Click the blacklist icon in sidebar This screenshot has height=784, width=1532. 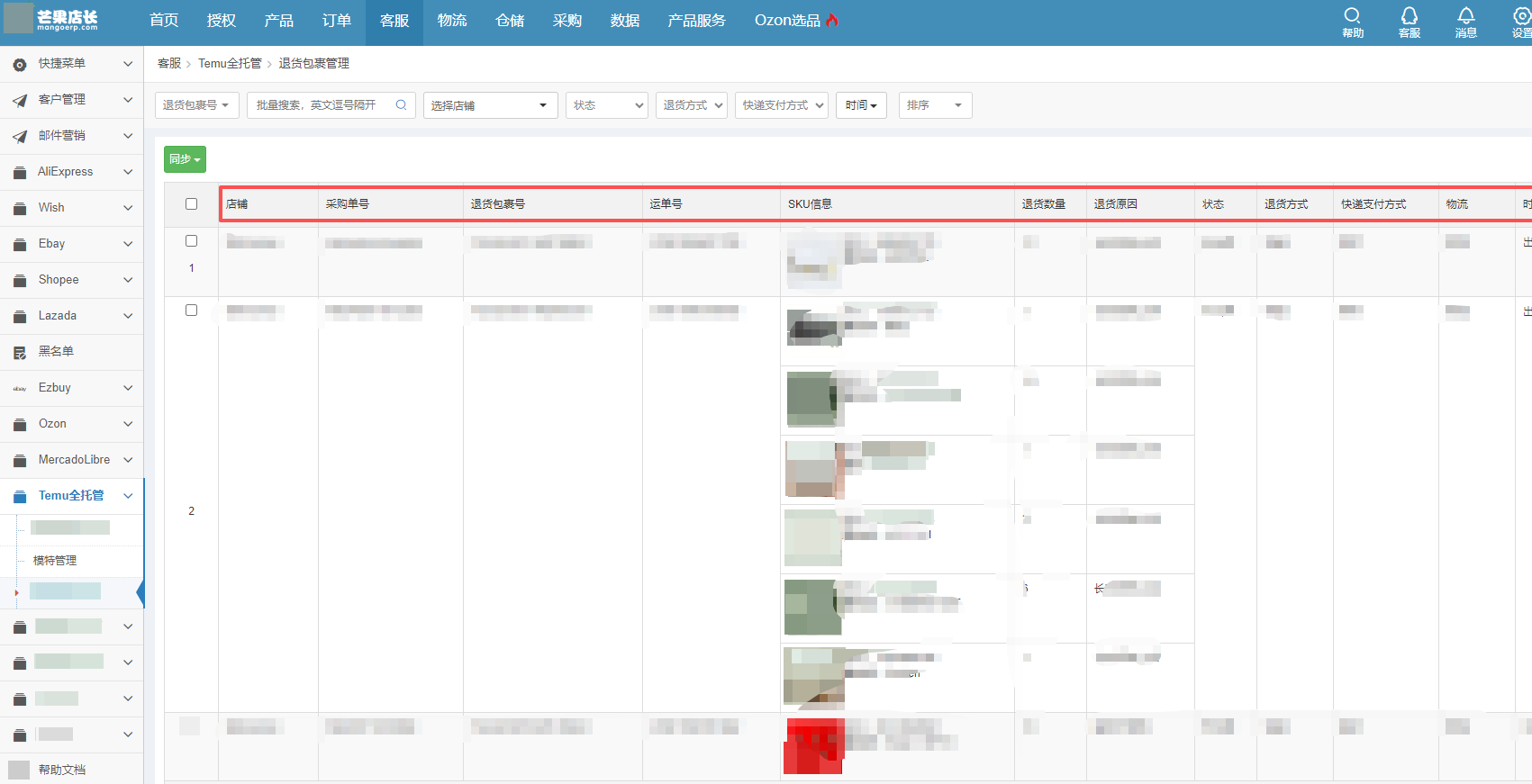coord(20,352)
